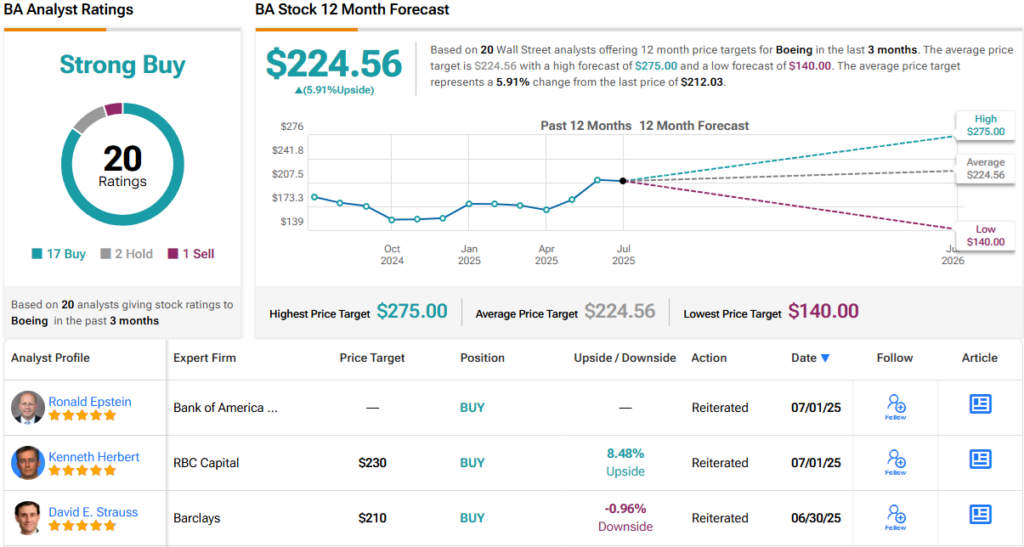Click David E. Strauss's profile photo
1024x547 pixels.
coord(28,518)
